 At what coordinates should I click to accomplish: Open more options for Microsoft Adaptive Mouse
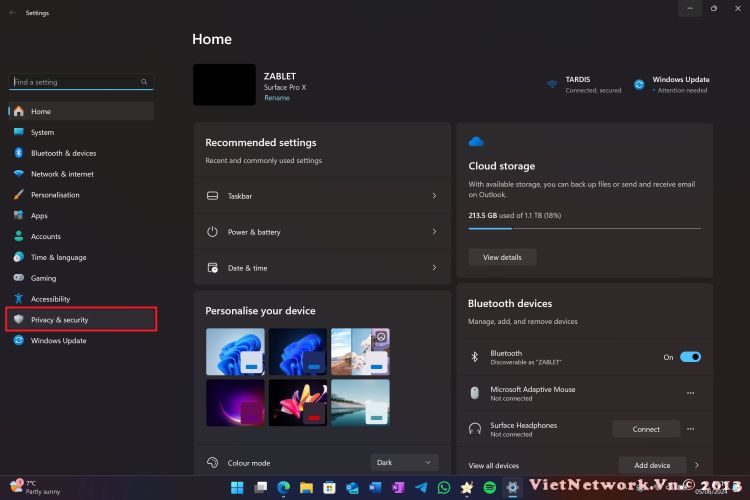690,393
